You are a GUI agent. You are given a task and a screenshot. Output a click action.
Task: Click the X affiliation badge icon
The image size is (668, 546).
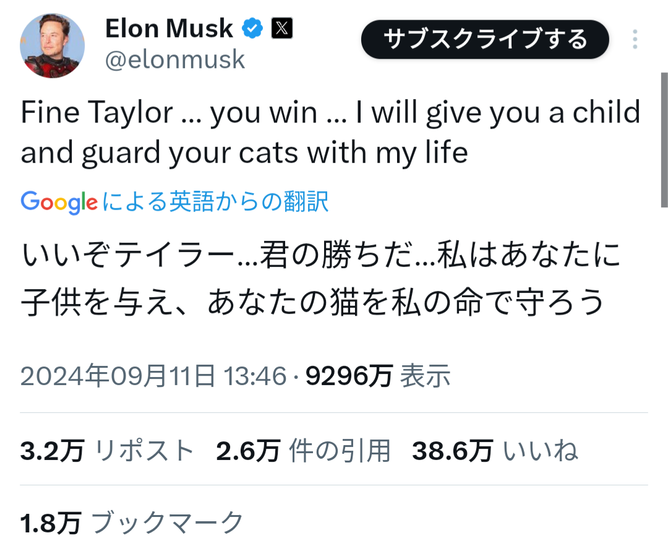(283, 29)
